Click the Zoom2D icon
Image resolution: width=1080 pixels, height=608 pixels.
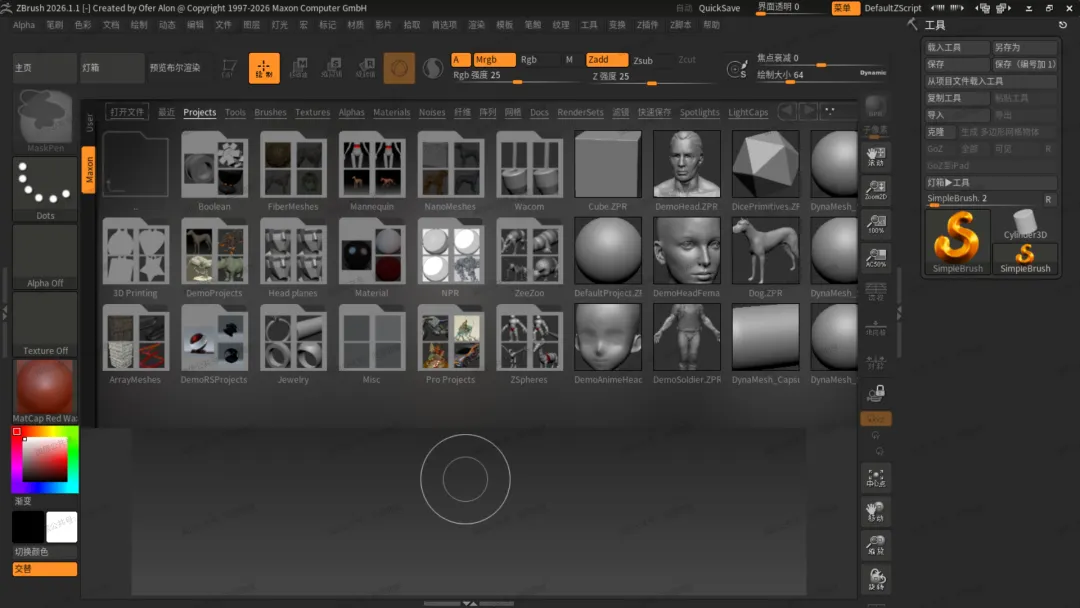coord(875,189)
